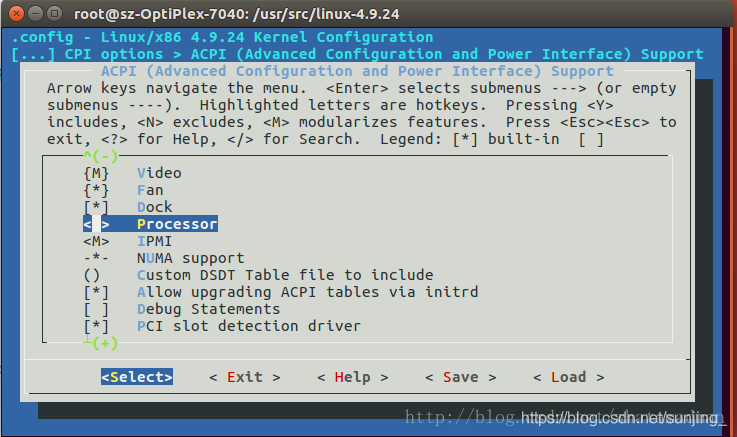Maximize the terminal window
The width and height of the screenshot is (737, 437).
55,14
